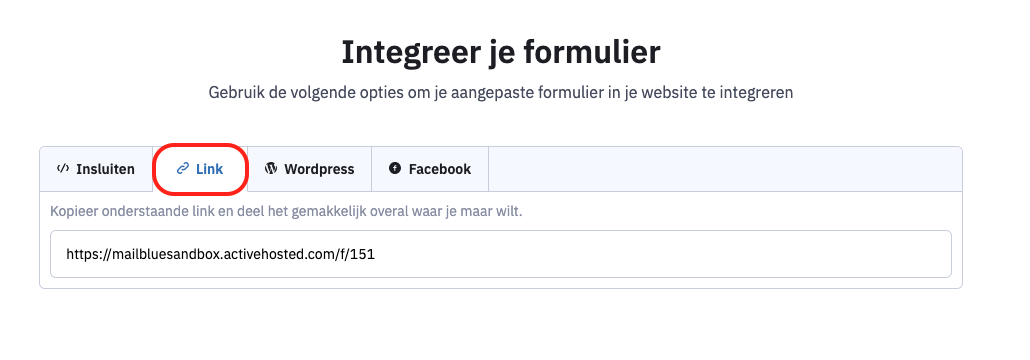Click the 'Integreer je formulier' heading
Viewport: 1030px width, 360px height.
click(501, 53)
